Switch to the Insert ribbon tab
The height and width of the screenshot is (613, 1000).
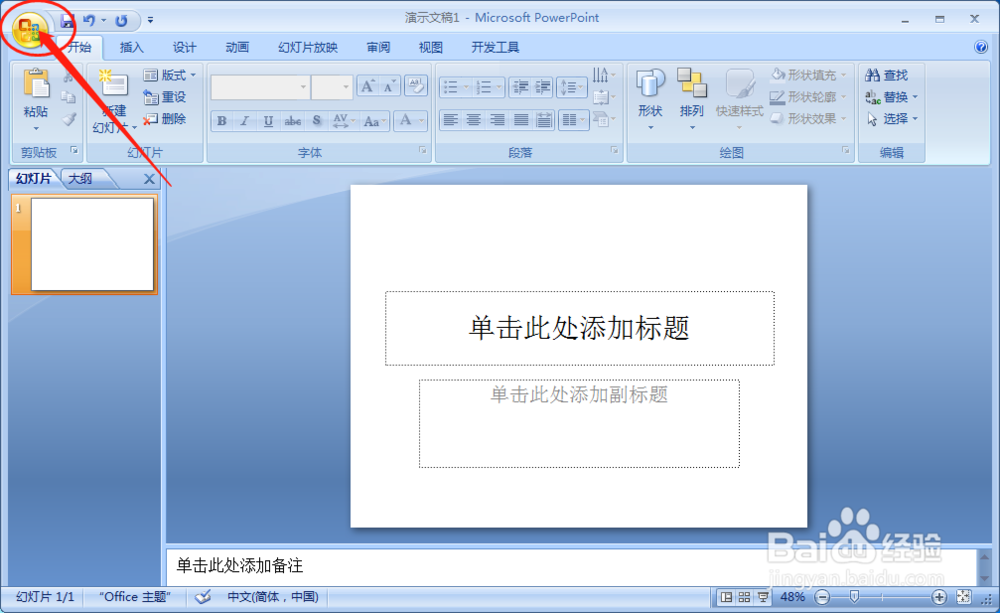pyautogui.click(x=131, y=47)
